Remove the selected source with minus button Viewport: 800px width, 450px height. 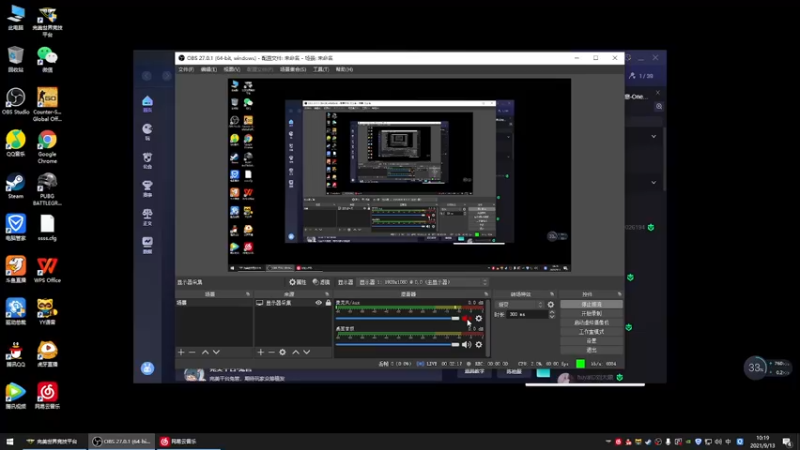tap(271, 352)
